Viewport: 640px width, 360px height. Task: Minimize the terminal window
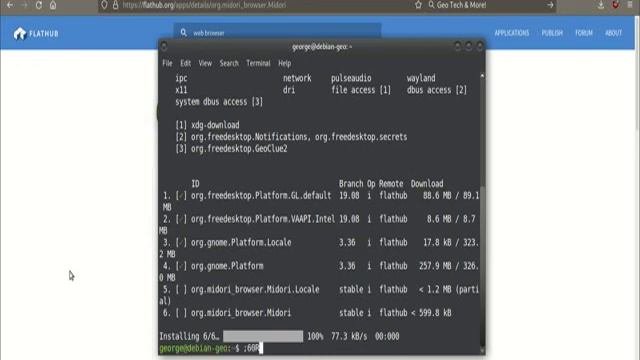coord(458,47)
